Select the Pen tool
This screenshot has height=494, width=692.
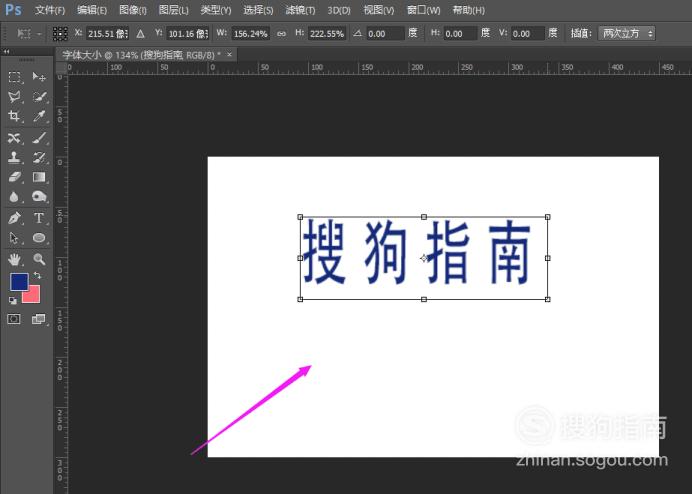click(14, 218)
